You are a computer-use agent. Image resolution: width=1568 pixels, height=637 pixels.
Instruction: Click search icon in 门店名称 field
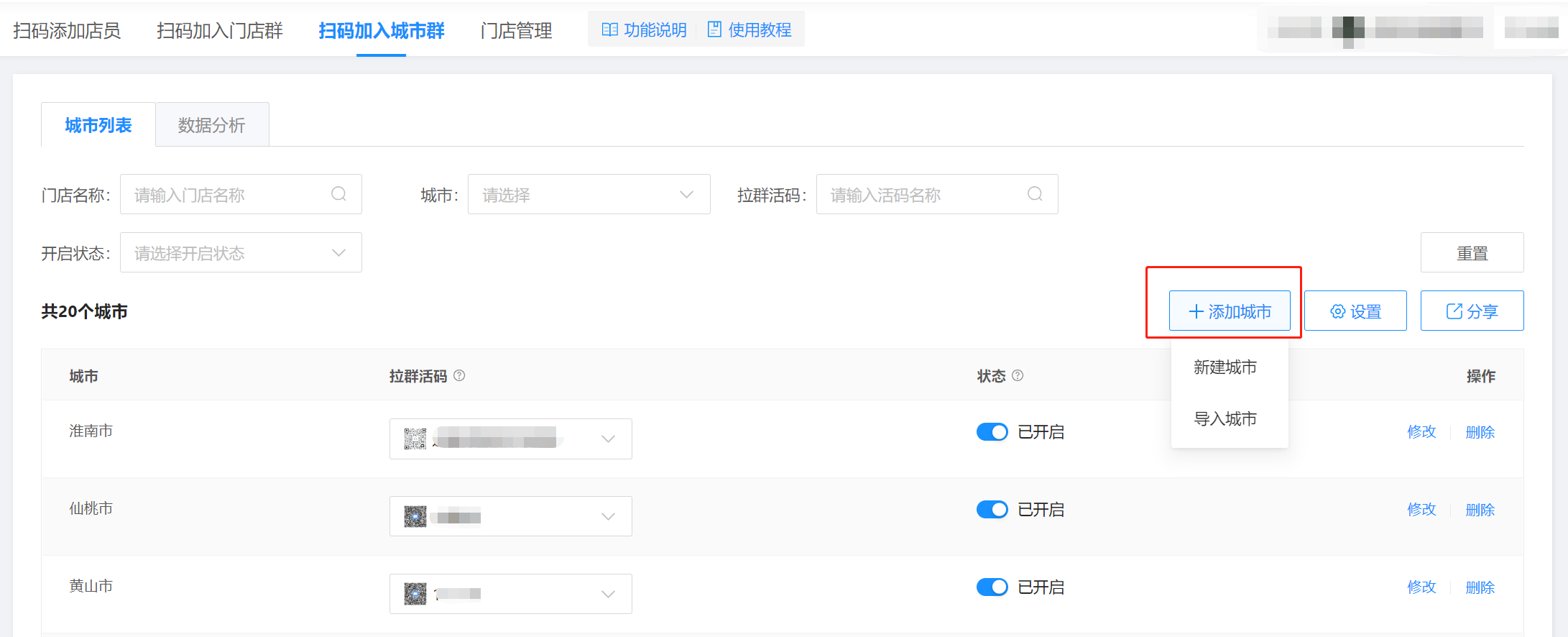point(338,194)
